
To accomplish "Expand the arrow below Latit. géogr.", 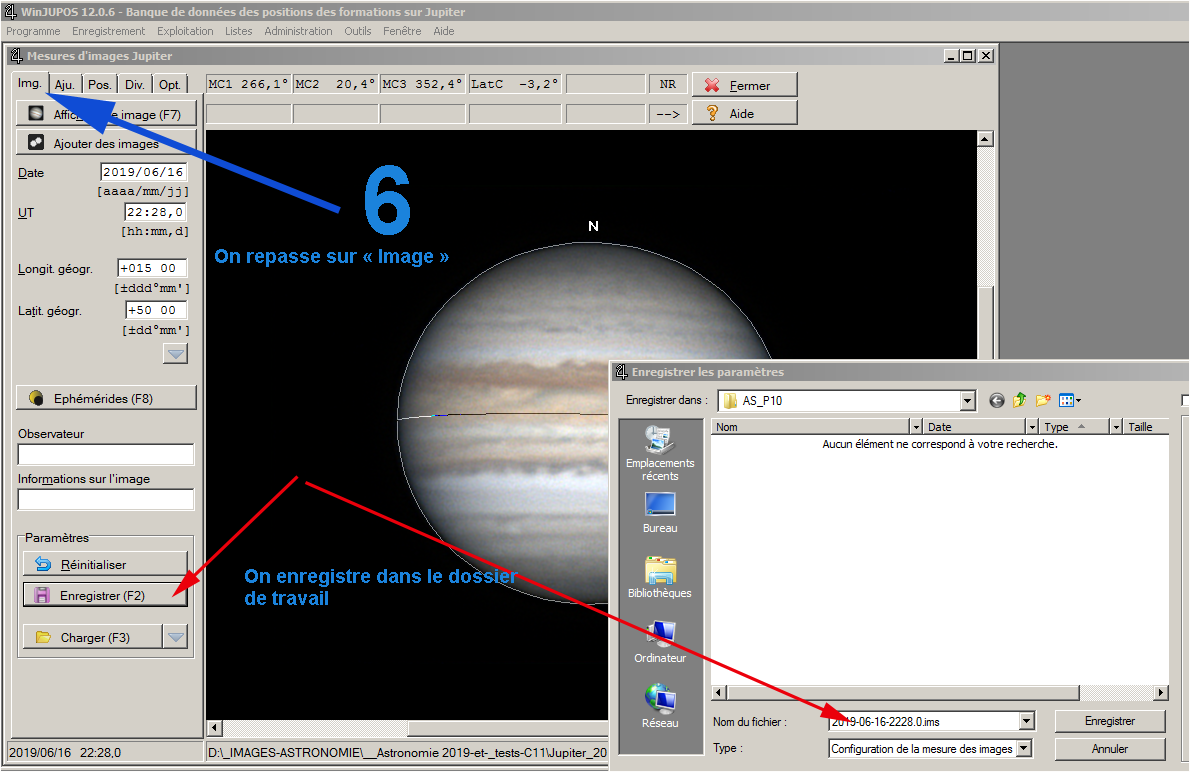I will click(175, 354).
